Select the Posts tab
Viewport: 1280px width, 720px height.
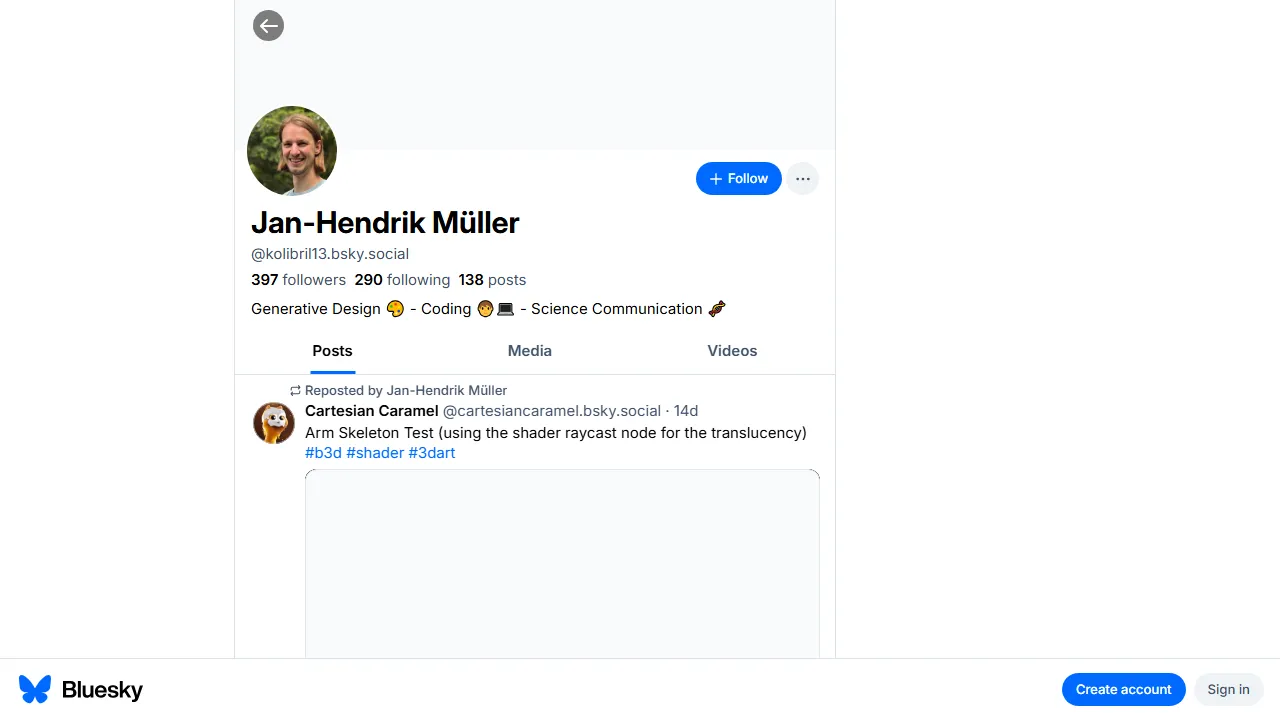click(332, 351)
